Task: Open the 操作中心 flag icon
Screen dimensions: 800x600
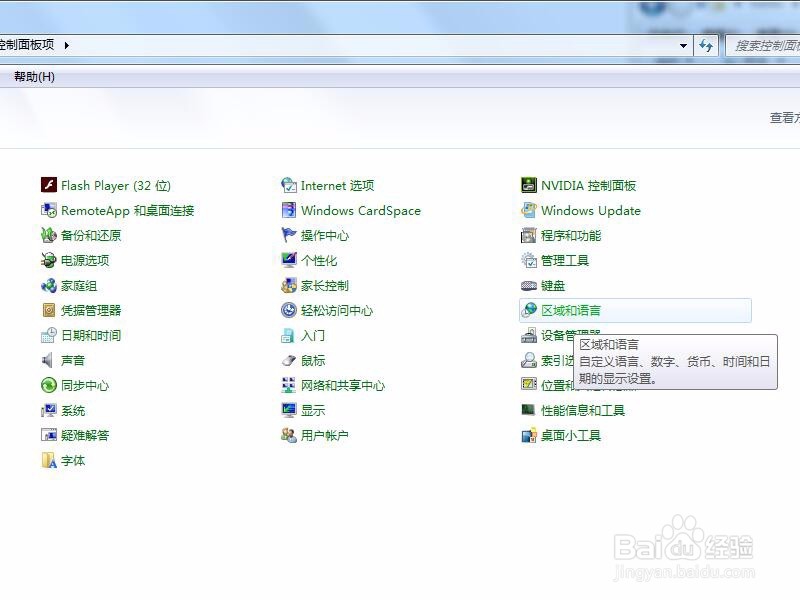Action: (x=289, y=235)
